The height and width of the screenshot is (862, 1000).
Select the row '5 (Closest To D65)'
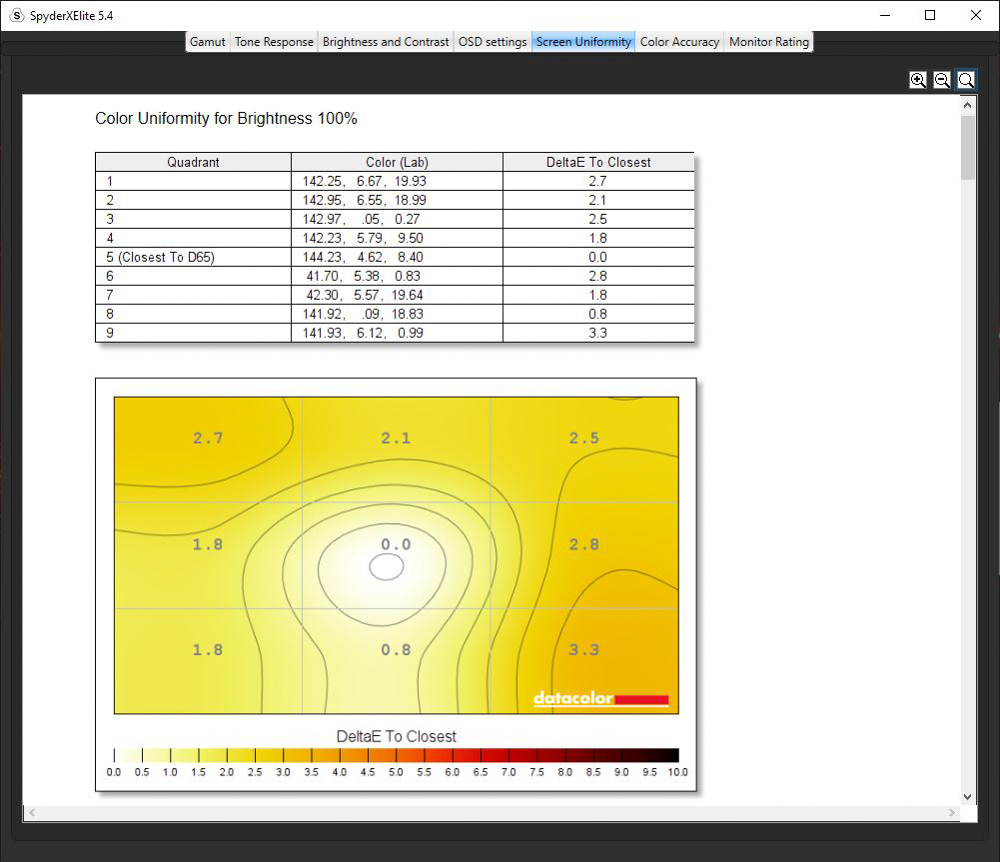395,257
